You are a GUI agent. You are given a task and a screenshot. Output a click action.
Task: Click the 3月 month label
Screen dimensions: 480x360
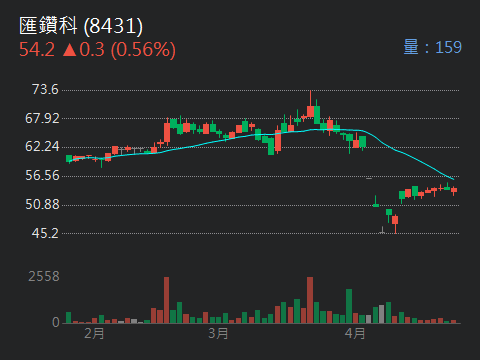tap(218, 333)
